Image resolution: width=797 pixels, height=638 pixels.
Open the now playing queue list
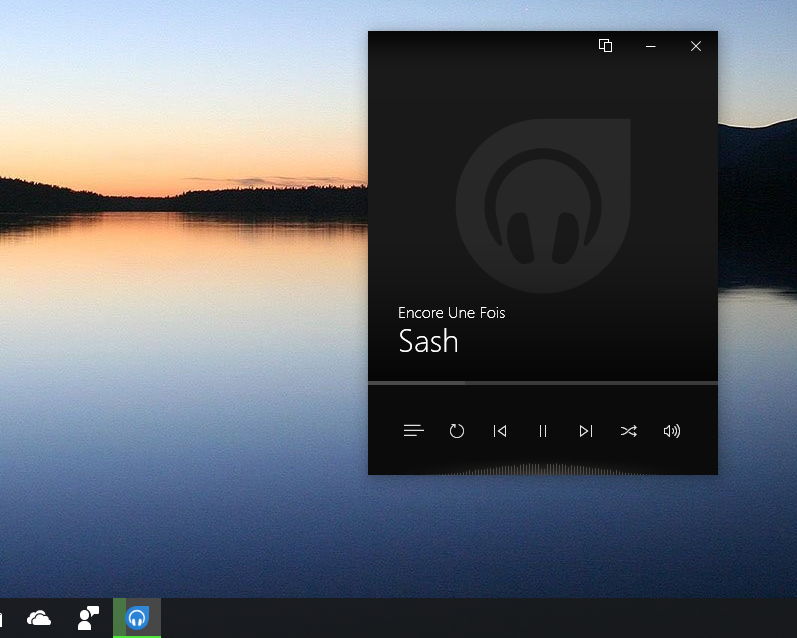tap(413, 431)
